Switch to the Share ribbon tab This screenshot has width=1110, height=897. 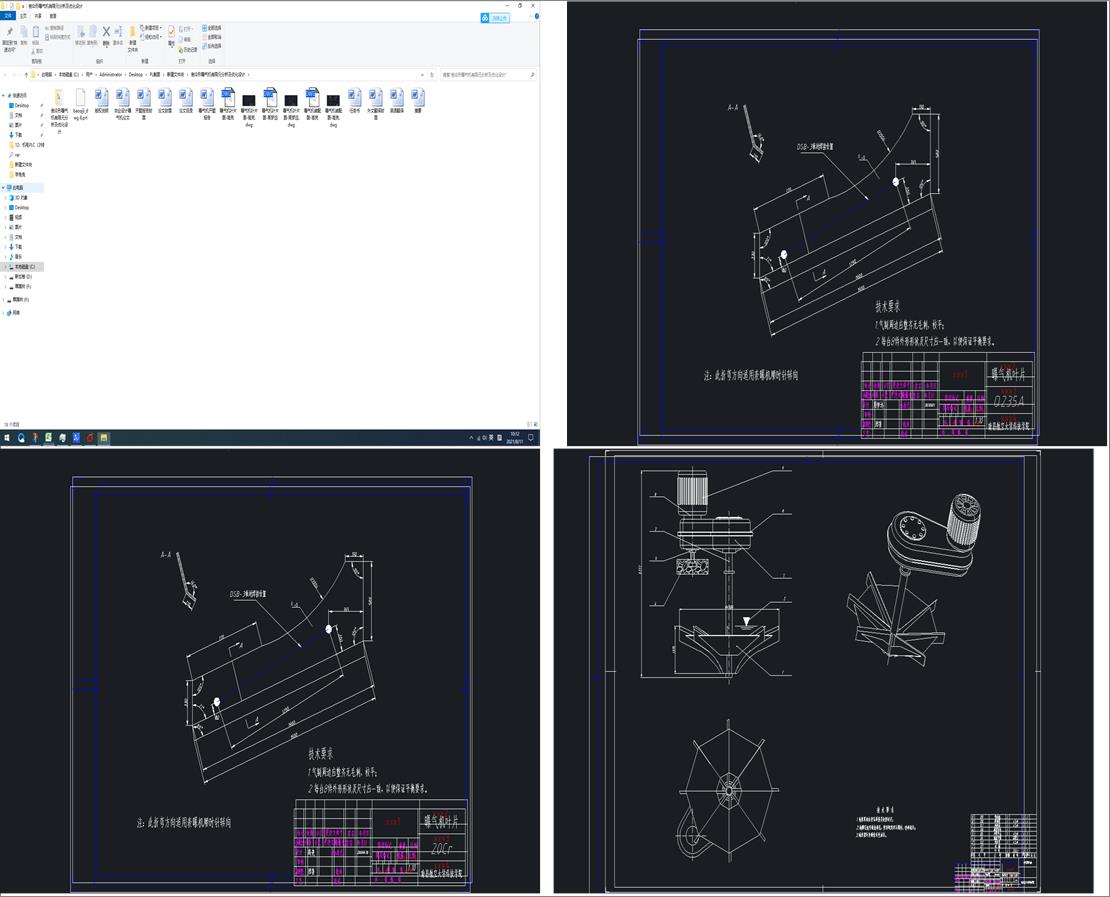coord(38,16)
